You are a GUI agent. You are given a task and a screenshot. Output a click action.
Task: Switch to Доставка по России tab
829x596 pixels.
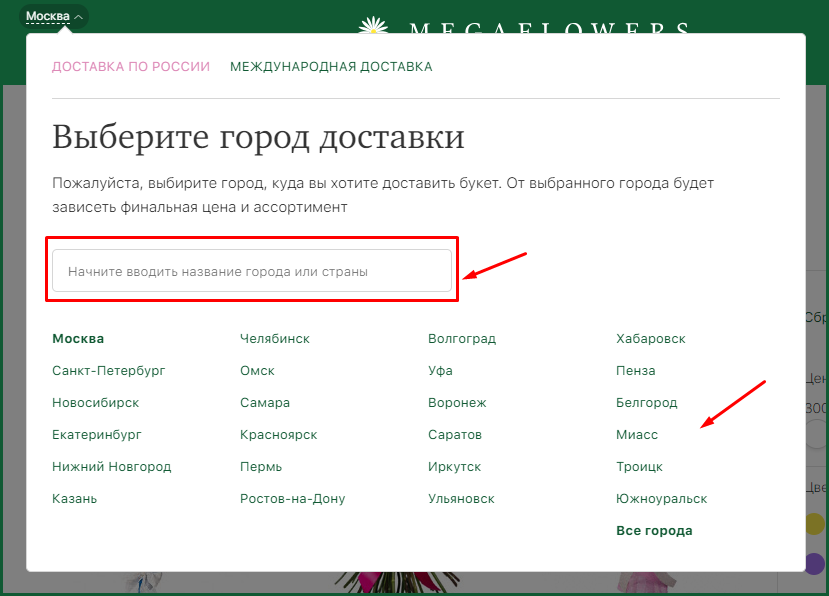tap(131, 67)
